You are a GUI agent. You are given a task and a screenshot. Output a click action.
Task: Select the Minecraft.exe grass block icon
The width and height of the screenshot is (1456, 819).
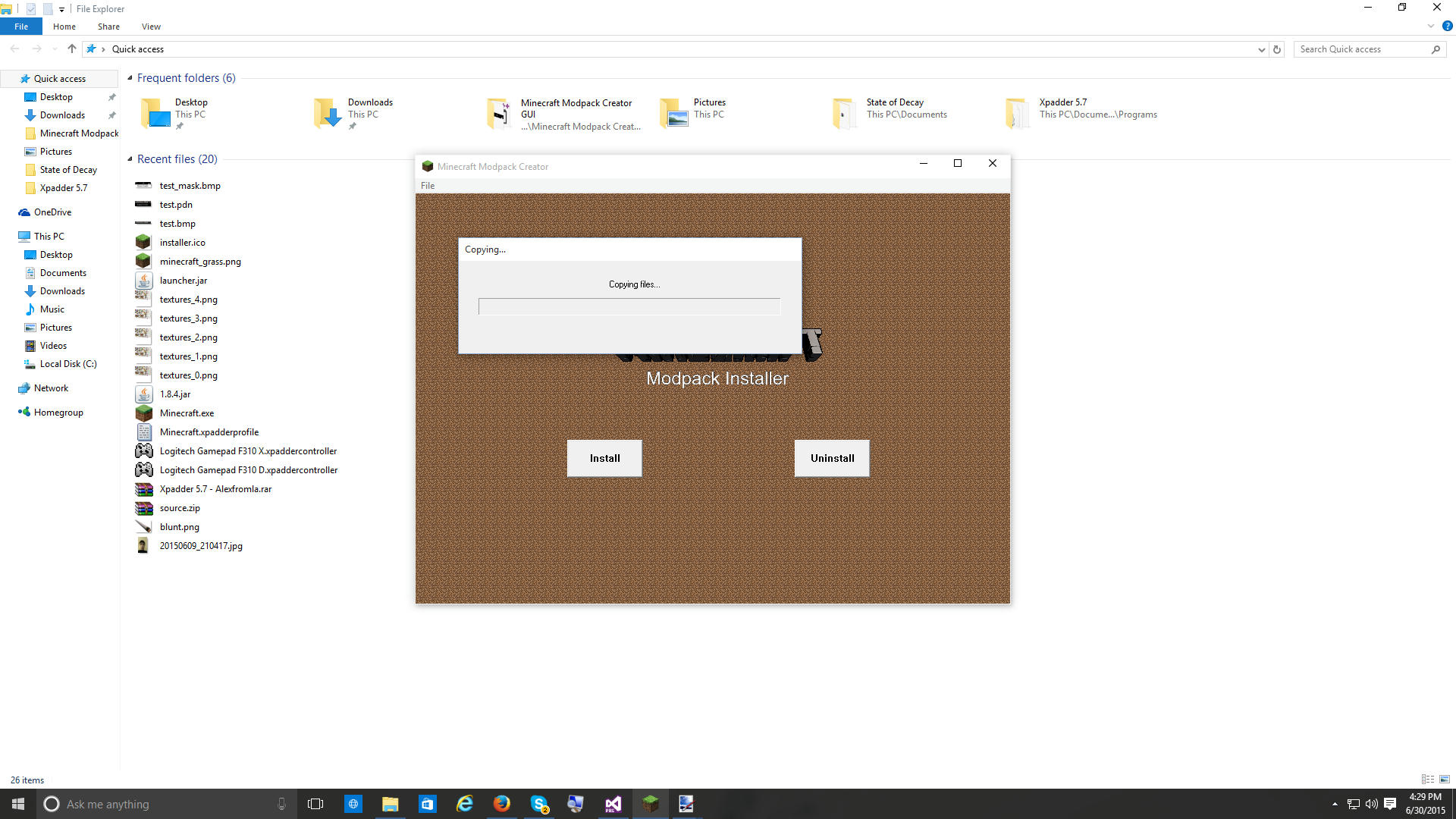[x=143, y=413]
